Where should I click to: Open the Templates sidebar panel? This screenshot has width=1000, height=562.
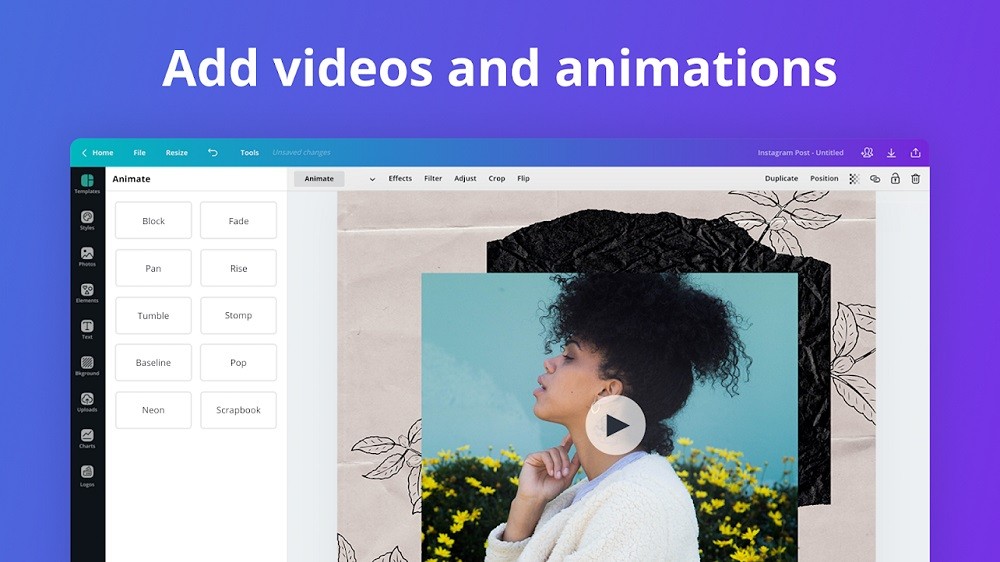pyautogui.click(x=87, y=183)
